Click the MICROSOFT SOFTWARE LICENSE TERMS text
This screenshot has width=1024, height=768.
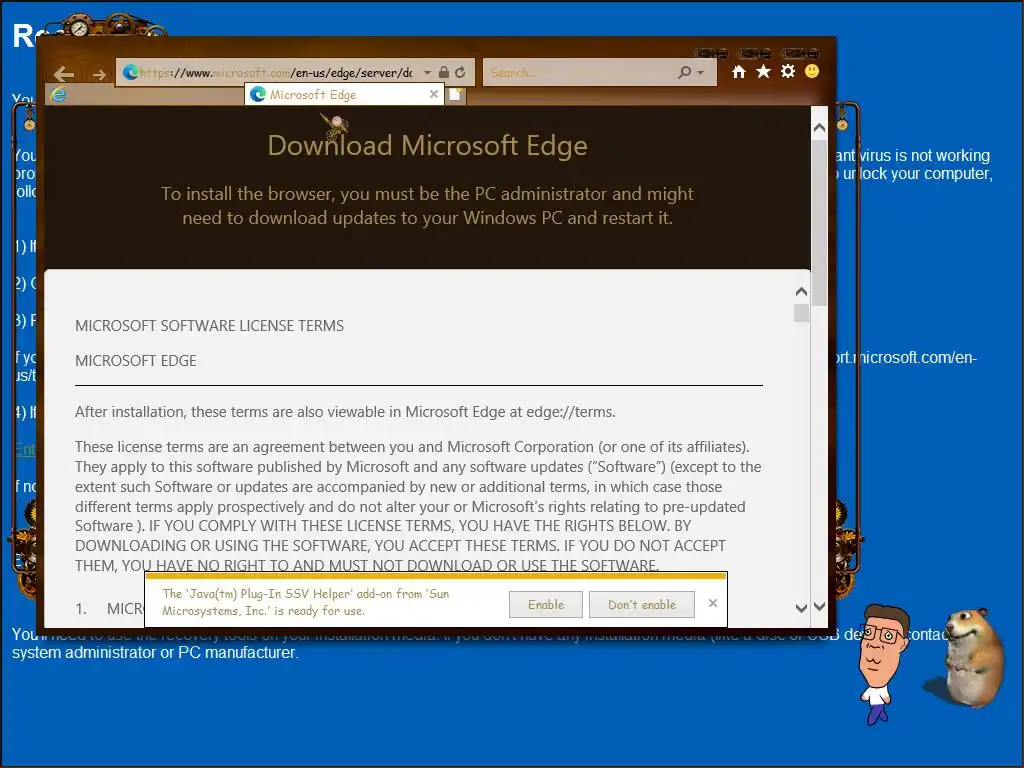coord(209,326)
